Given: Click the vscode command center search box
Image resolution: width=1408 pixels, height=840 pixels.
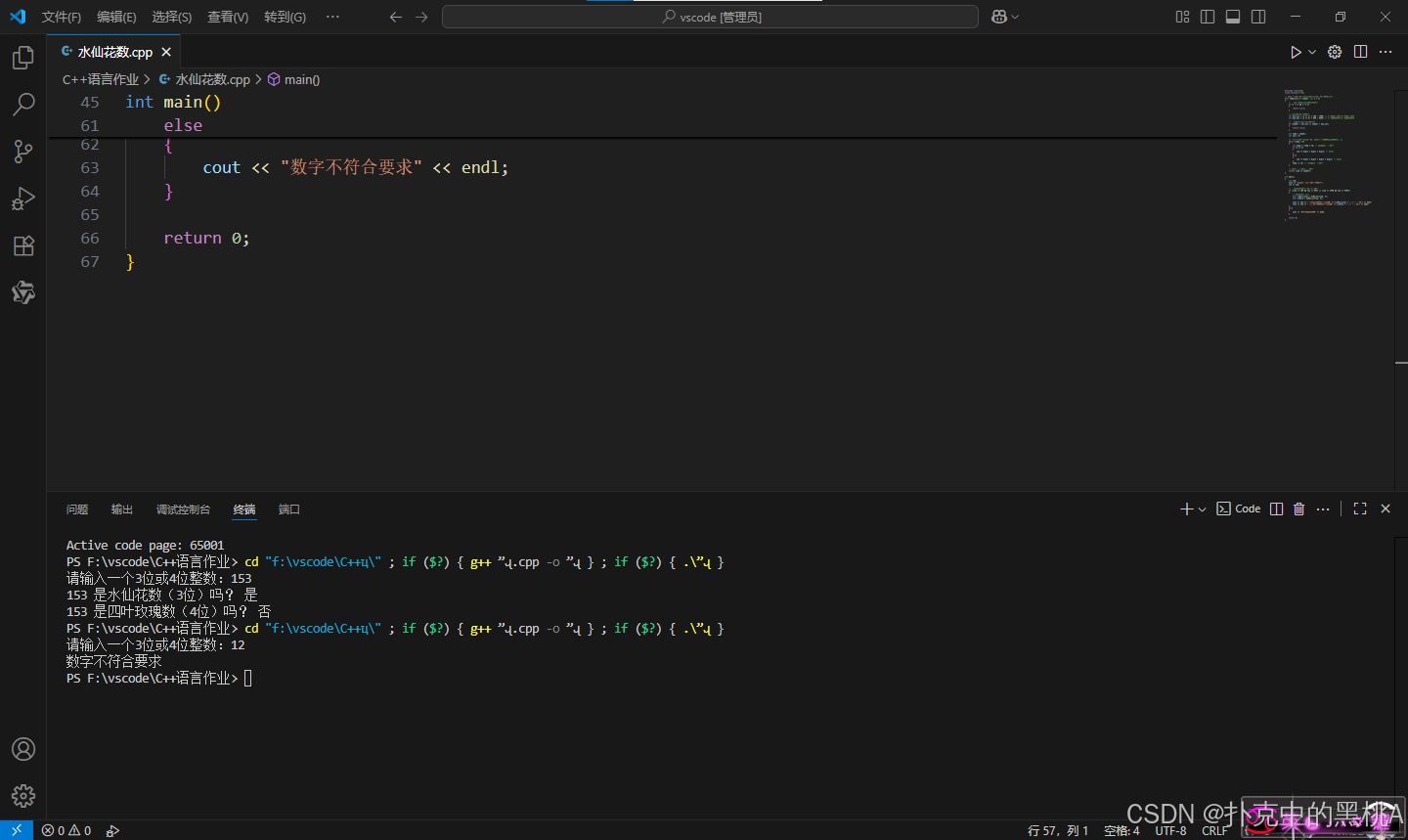Looking at the screenshot, I should tap(710, 17).
